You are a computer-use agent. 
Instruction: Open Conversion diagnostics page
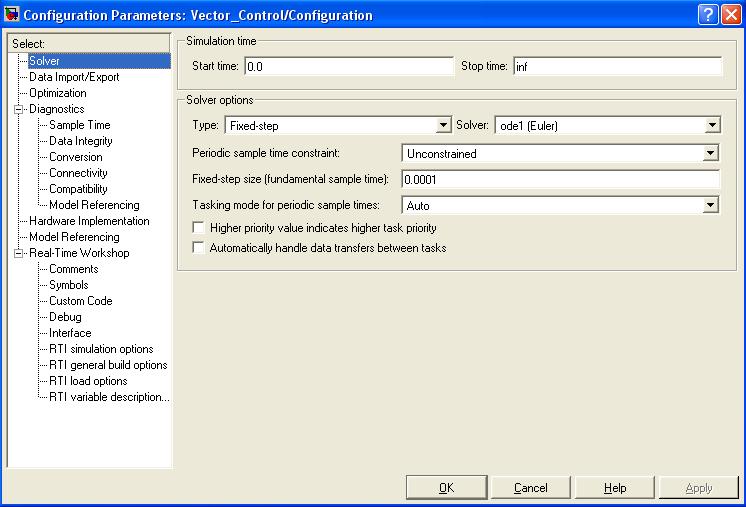[76, 157]
